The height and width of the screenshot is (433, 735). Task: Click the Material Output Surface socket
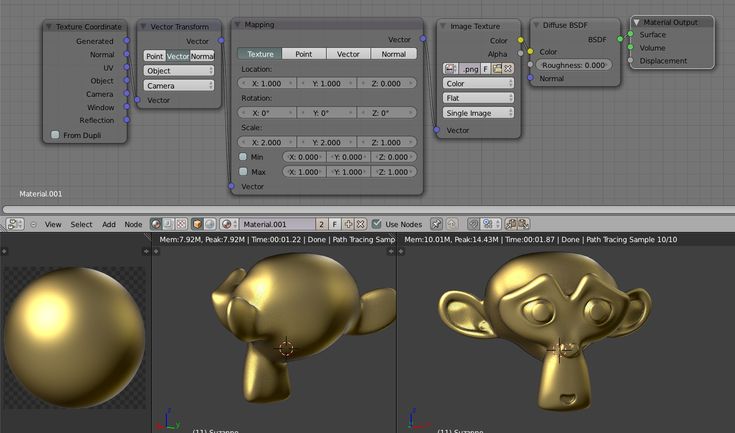pyautogui.click(x=630, y=34)
